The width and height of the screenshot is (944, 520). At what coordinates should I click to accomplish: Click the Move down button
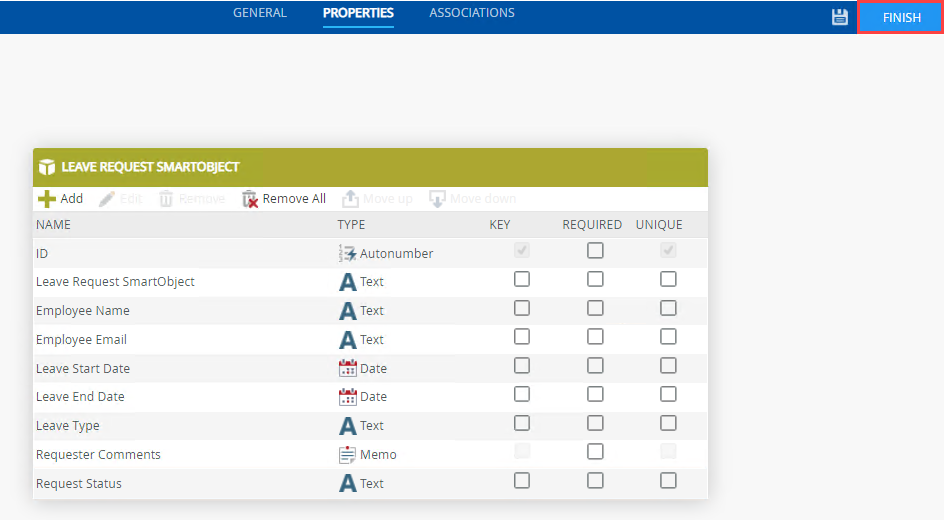point(473,199)
